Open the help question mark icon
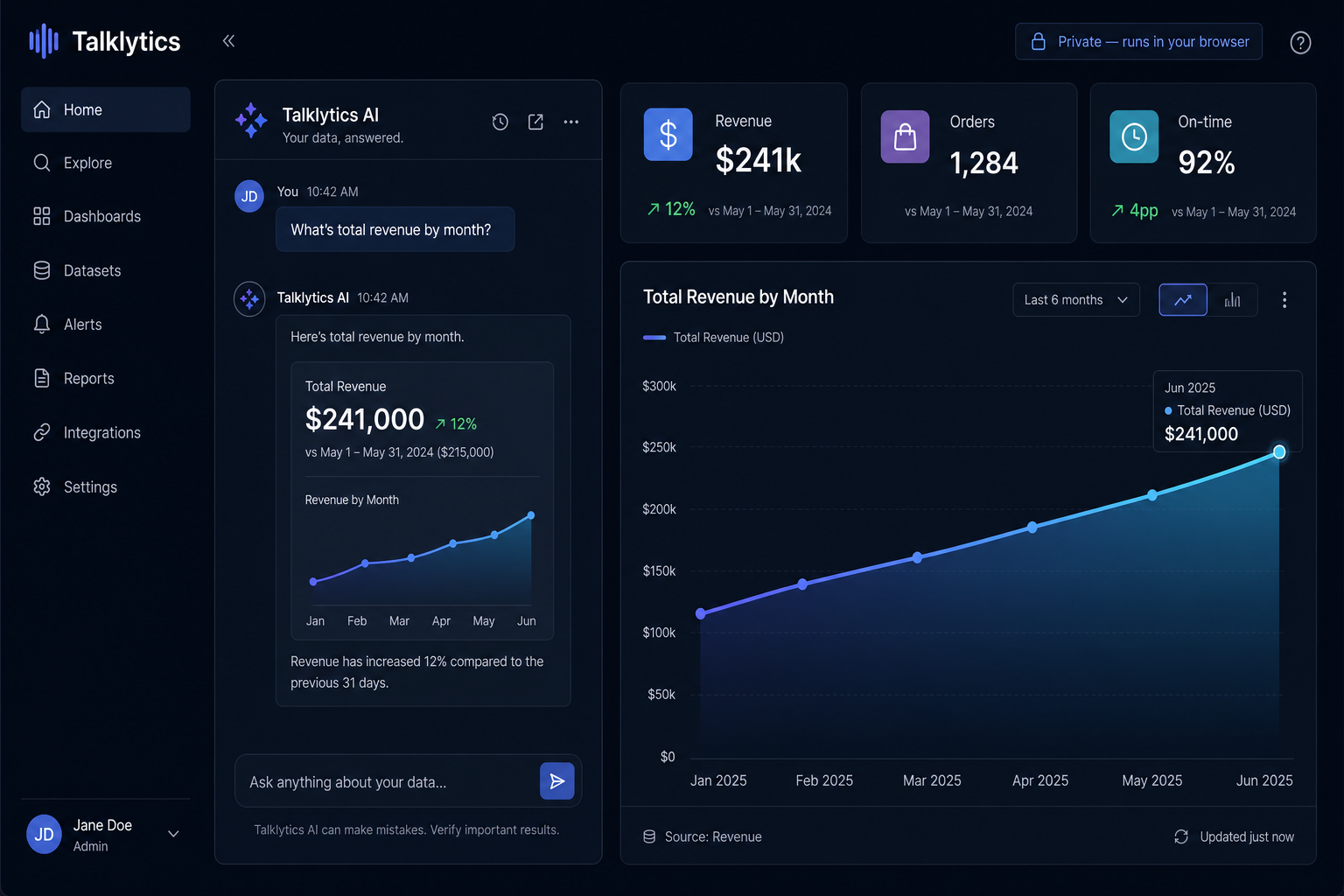1344x896 pixels. coord(1300,42)
